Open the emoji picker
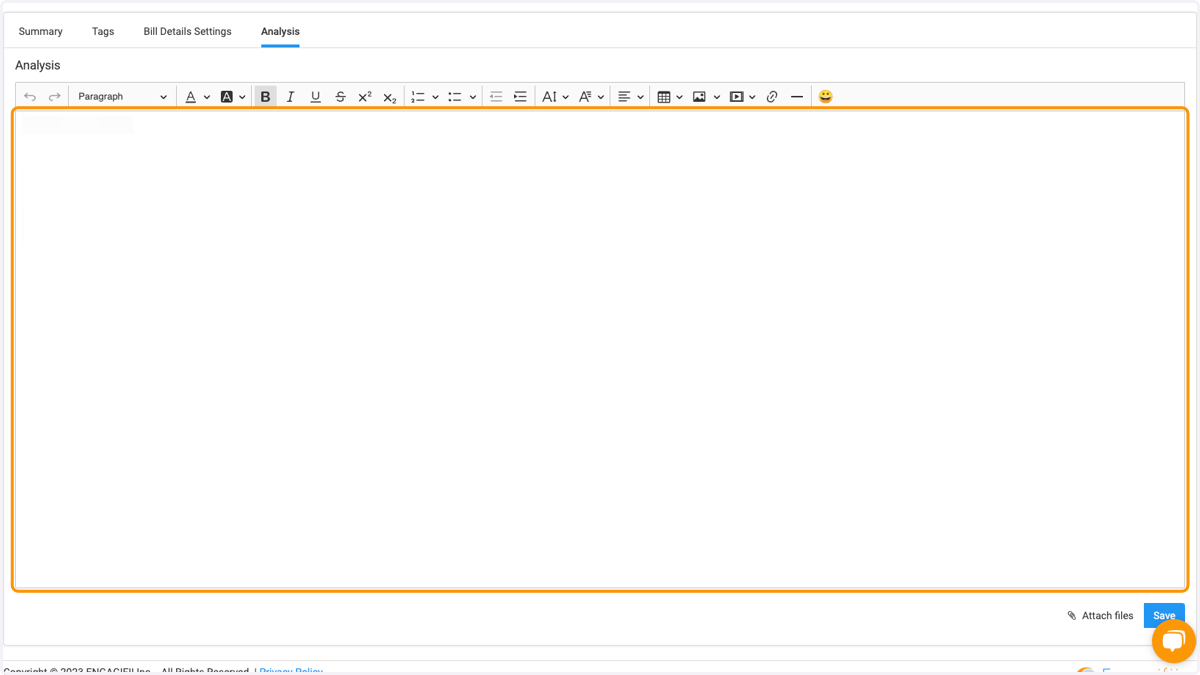 tap(825, 97)
